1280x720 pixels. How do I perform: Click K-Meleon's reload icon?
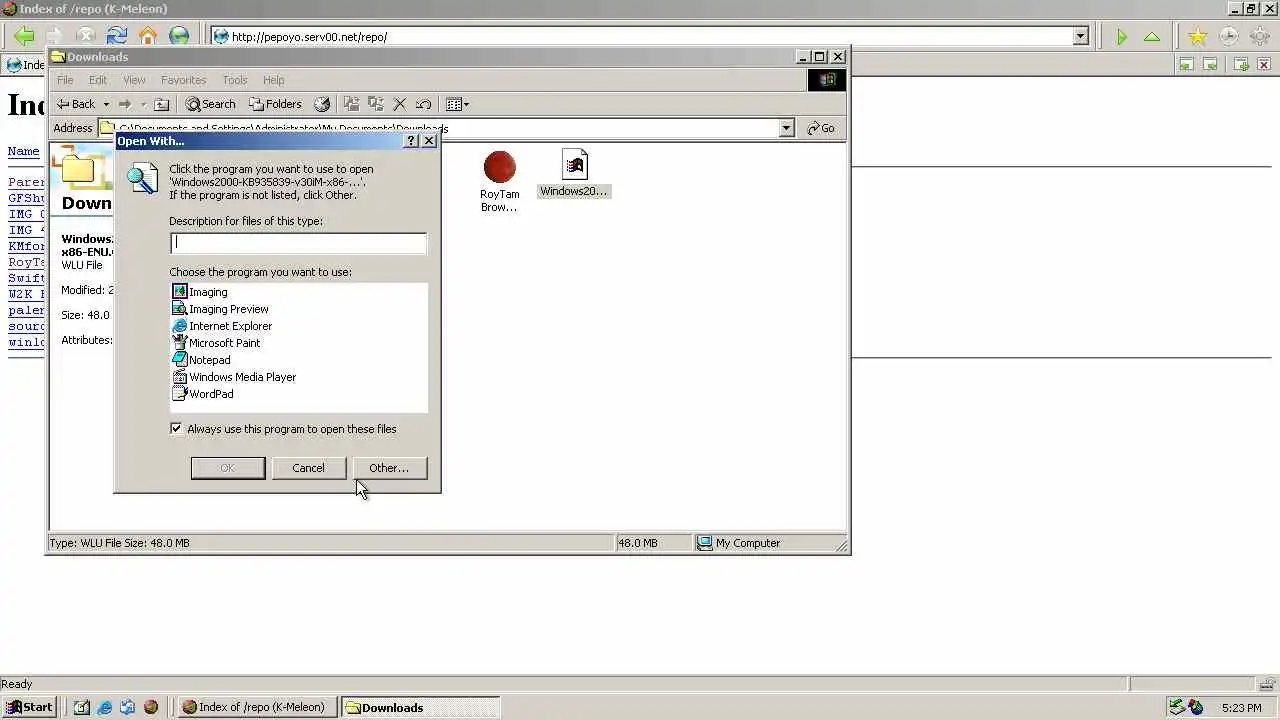117,36
